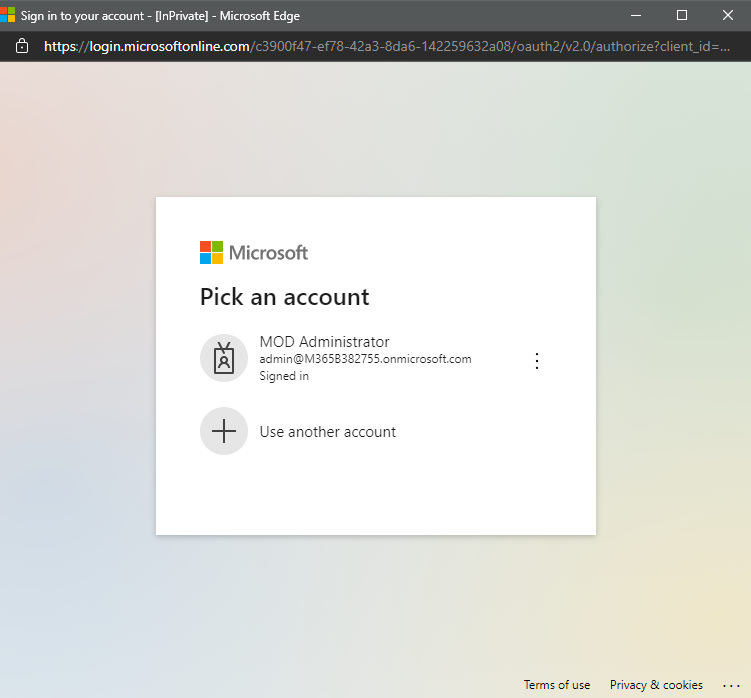Click the lock icon in the address bar
The image size is (751, 698).
coord(22,46)
